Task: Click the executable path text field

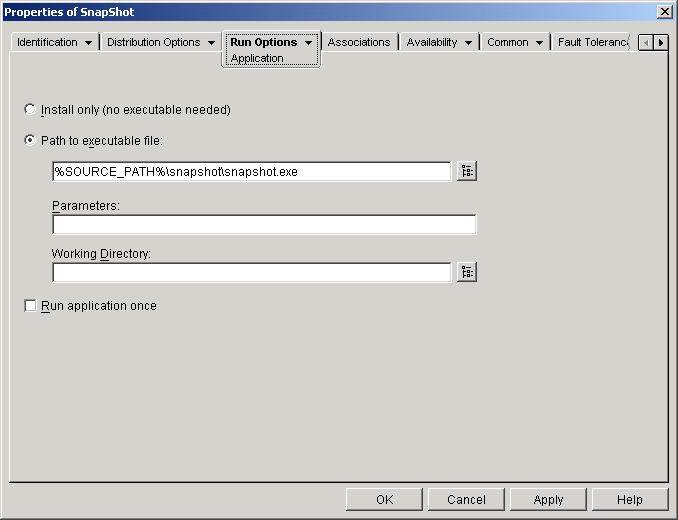Action: pyautogui.click(x=252, y=172)
